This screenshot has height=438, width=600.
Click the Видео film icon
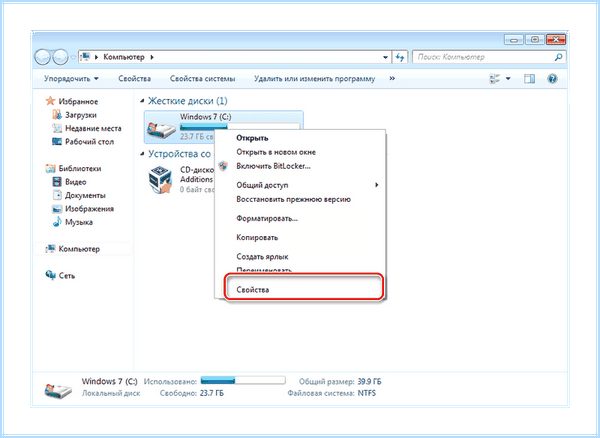[57, 181]
